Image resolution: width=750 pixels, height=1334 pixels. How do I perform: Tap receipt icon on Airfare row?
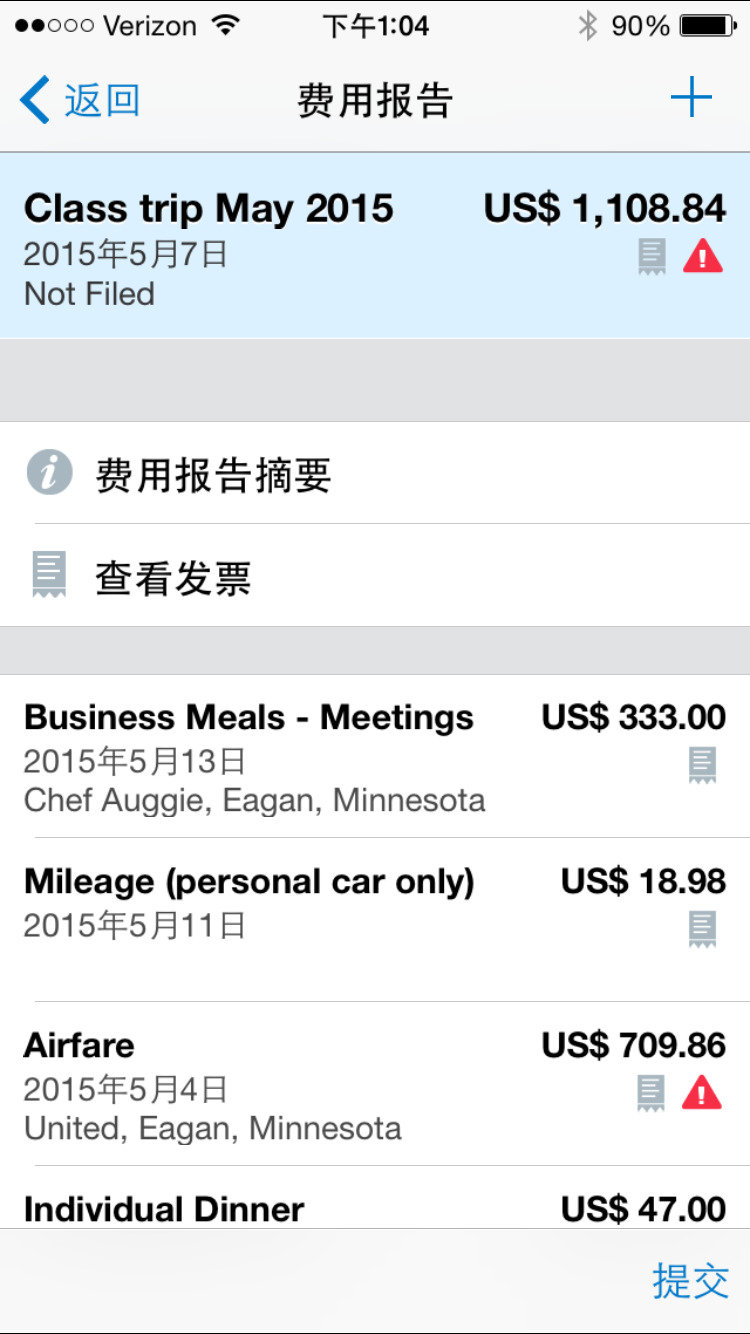click(651, 1093)
